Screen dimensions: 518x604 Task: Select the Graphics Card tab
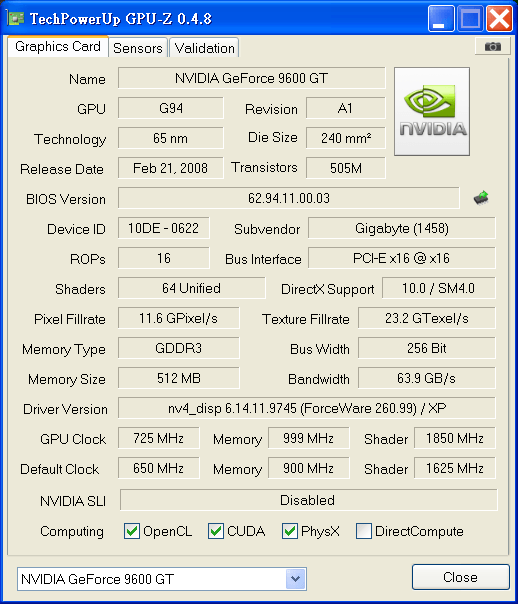click(x=58, y=47)
